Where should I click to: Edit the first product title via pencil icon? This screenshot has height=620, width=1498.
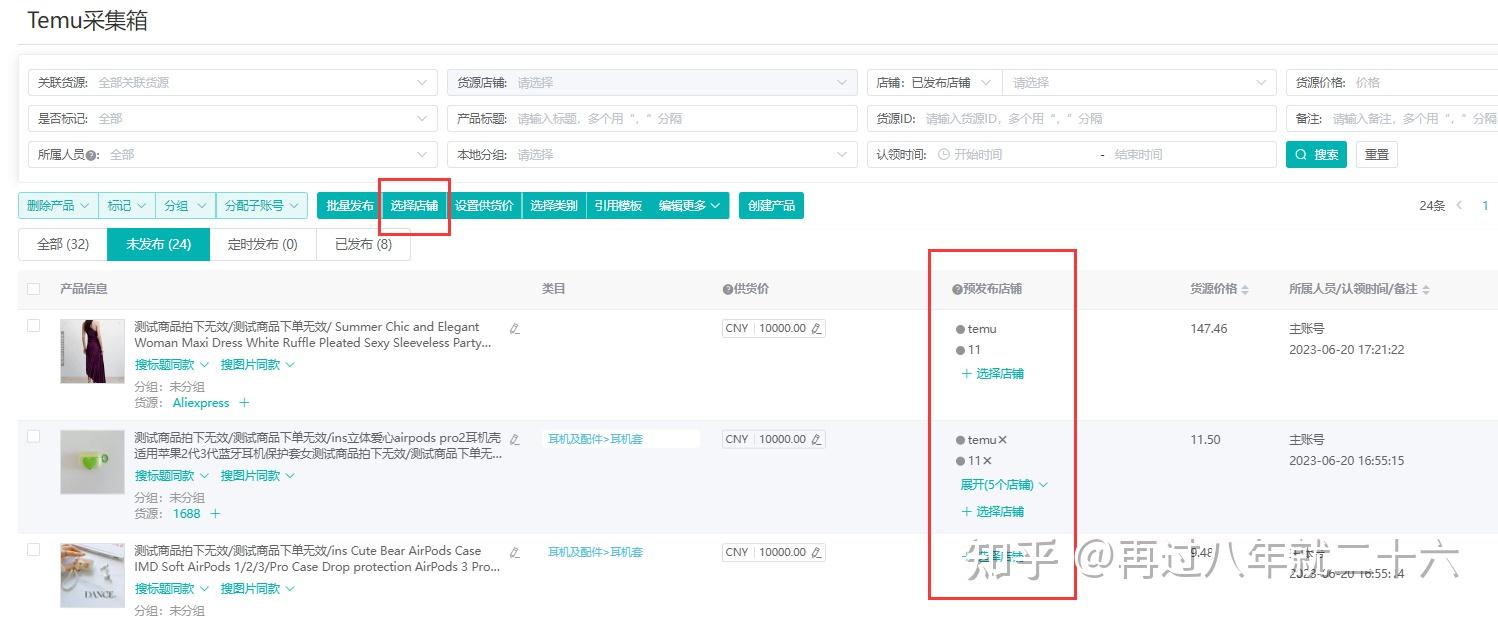(x=514, y=327)
